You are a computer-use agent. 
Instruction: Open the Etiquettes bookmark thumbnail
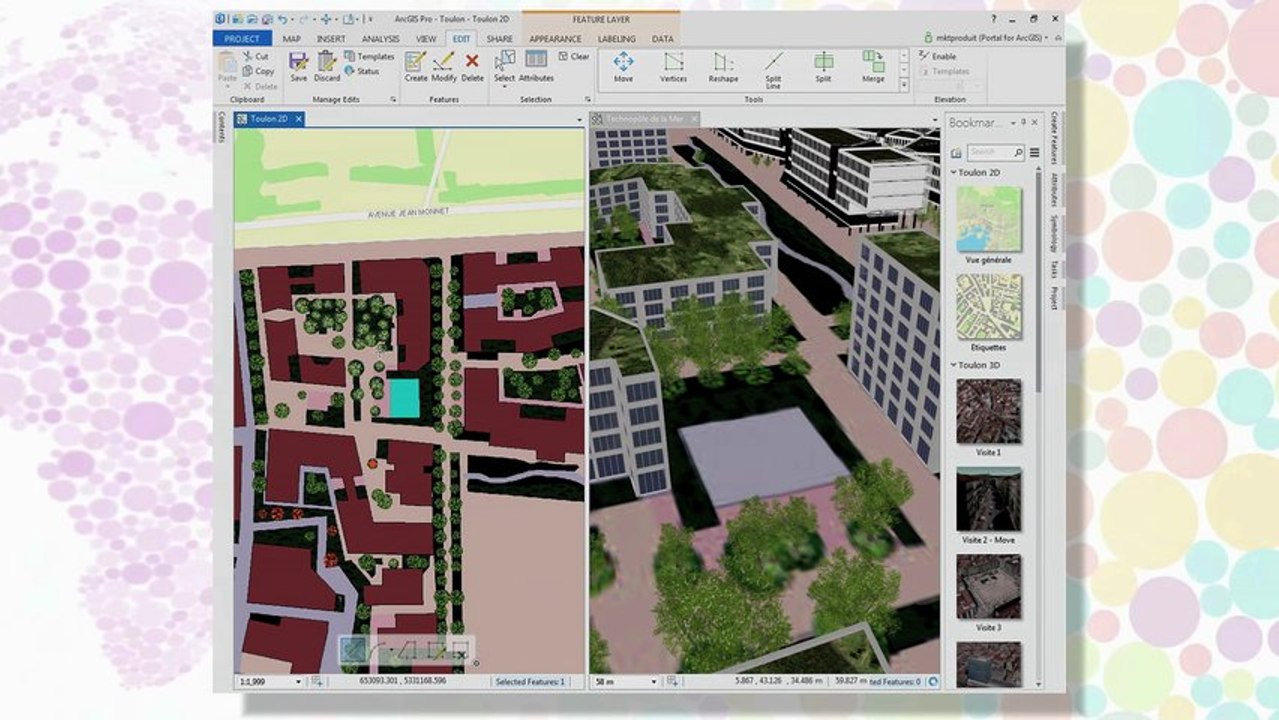pyautogui.click(x=988, y=306)
